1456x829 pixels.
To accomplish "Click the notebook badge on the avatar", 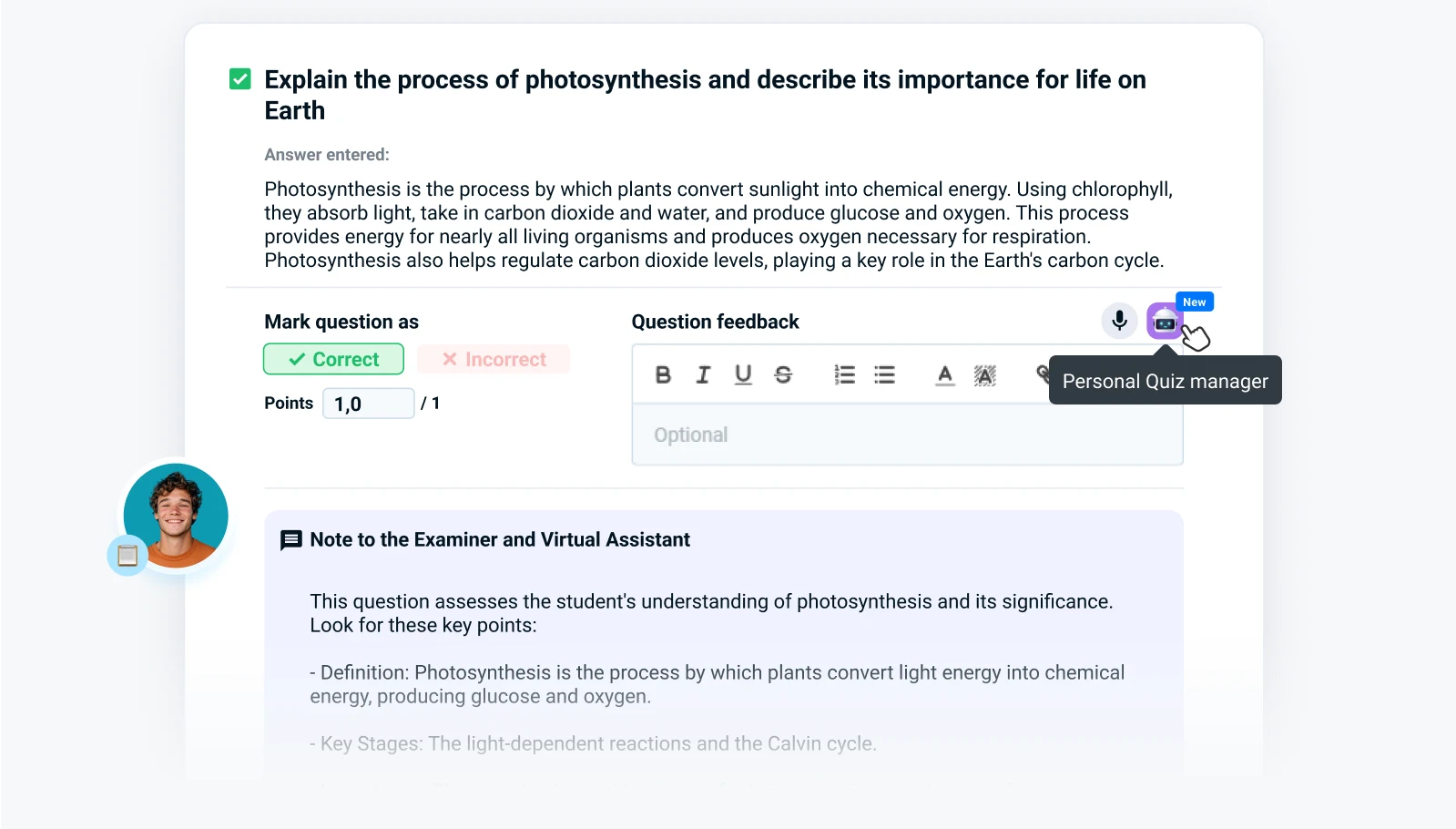I will (x=127, y=555).
